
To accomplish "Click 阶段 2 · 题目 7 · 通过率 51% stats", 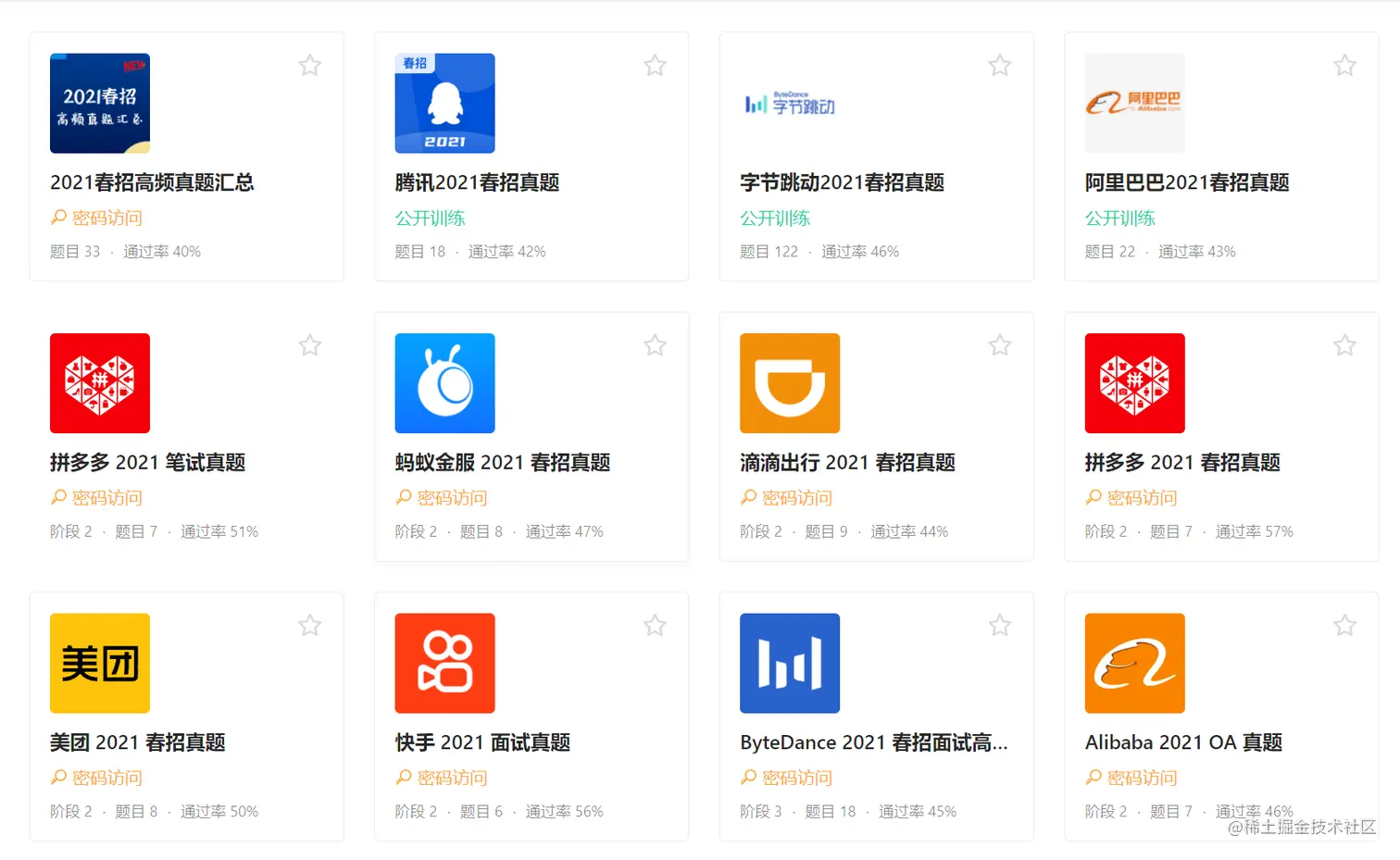I will [154, 531].
